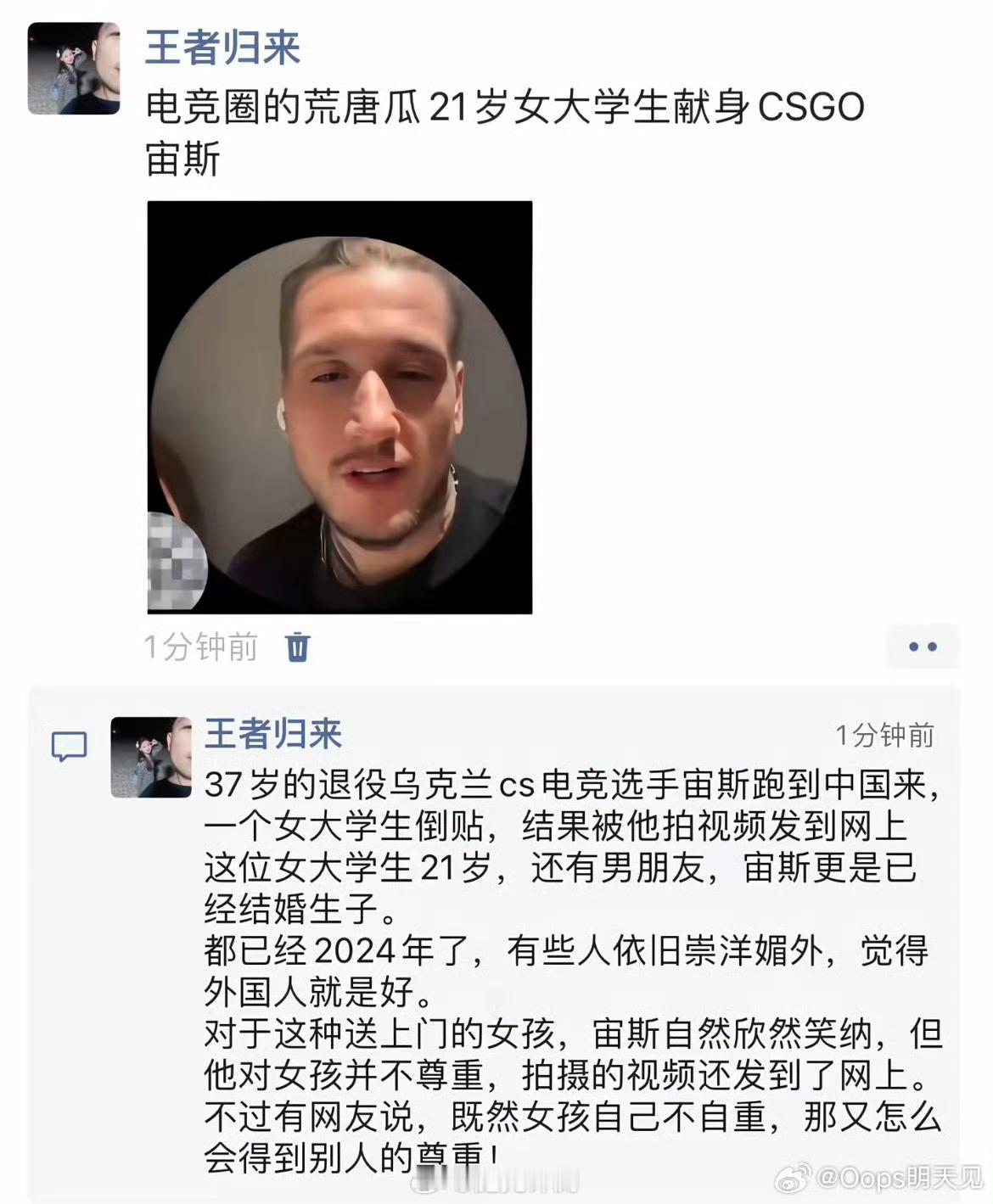Open the post author's avatar at top

[x=74, y=69]
